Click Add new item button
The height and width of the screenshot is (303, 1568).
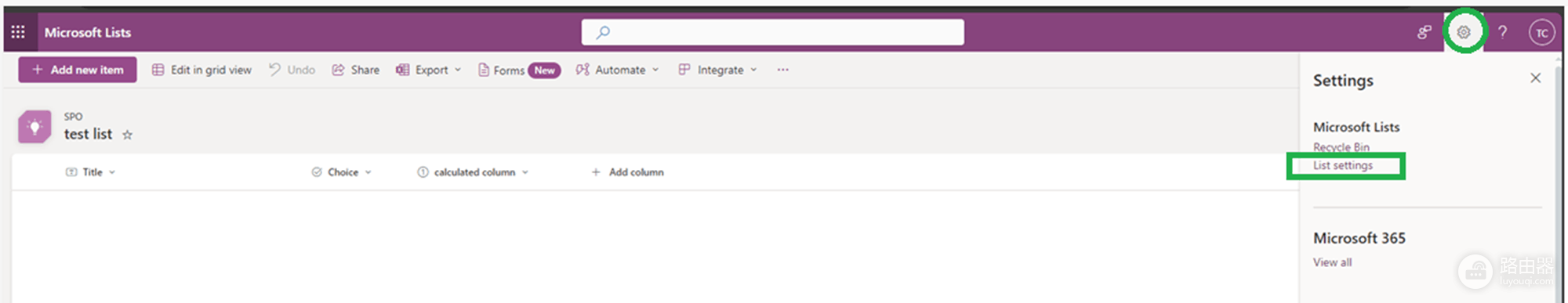[78, 70]
